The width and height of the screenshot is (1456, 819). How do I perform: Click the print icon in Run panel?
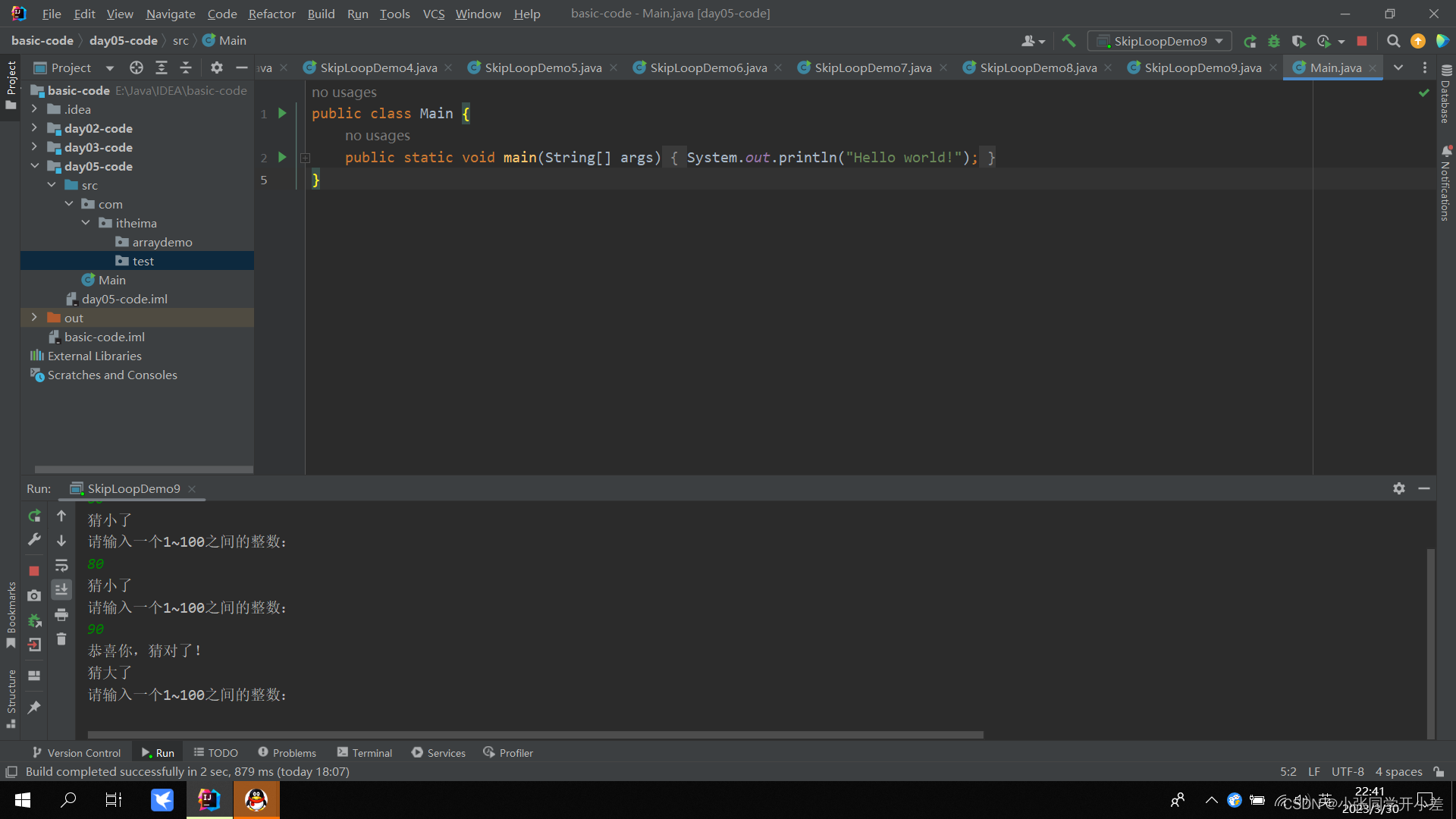(x=61, y=614)
